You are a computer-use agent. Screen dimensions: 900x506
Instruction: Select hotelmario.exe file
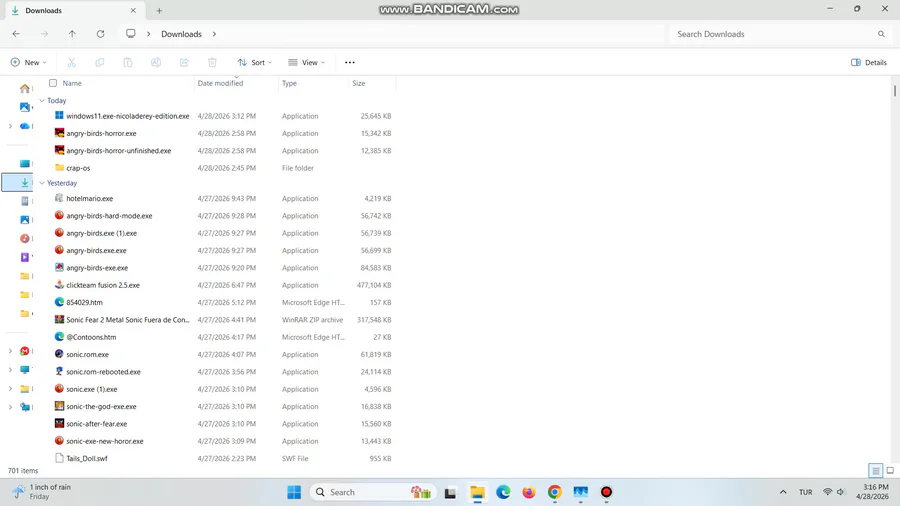[x=90, y=198]
